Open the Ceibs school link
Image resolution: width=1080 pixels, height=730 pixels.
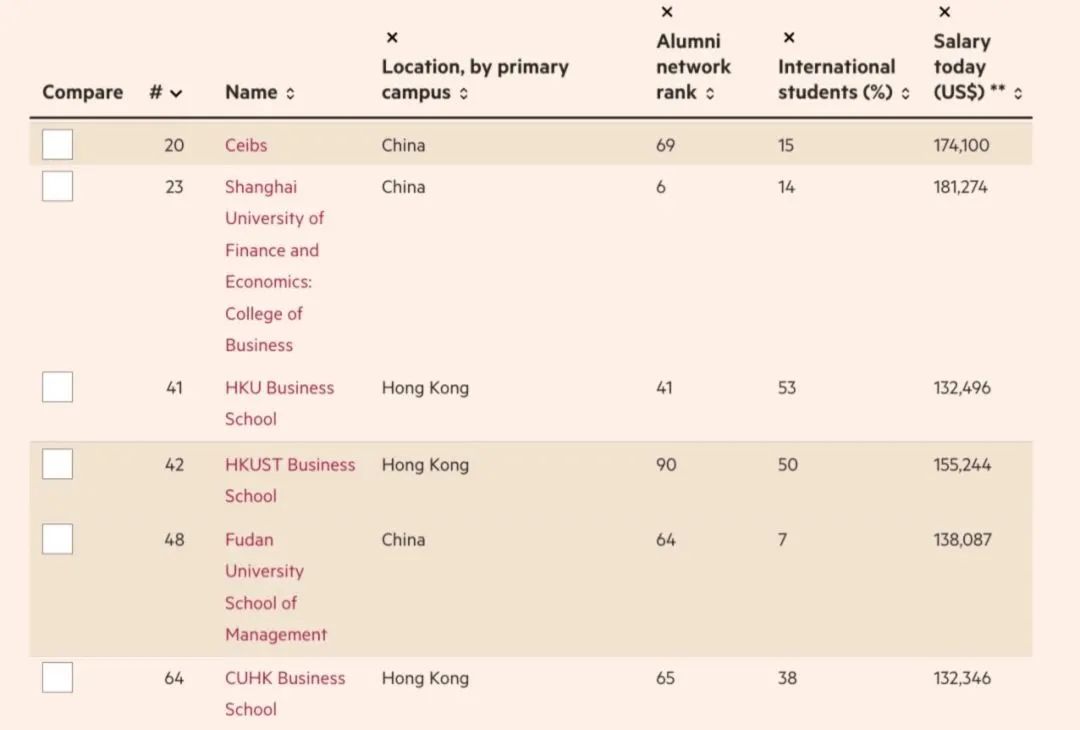tap(246, 145)
